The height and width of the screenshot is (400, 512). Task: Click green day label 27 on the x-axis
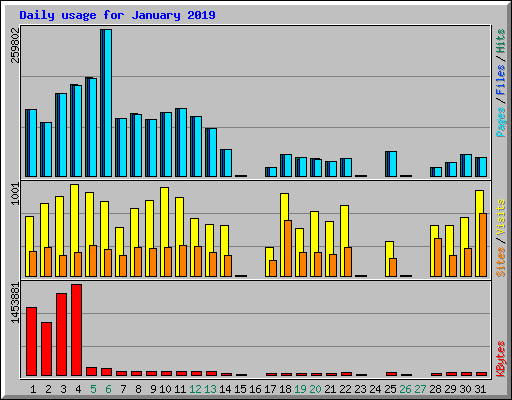[x=420, y=389]
